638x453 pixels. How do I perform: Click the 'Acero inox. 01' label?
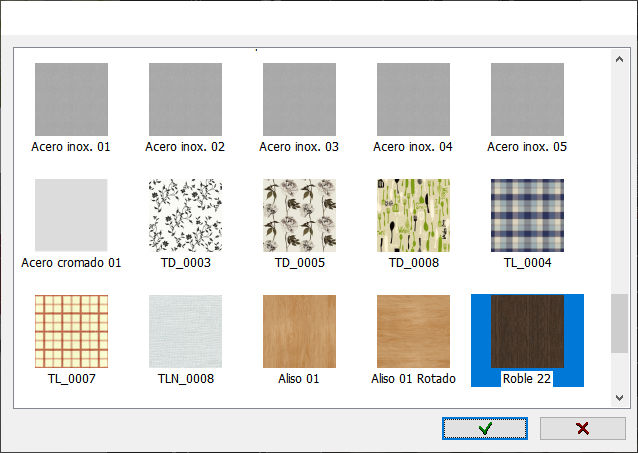(x=71, y=147)
